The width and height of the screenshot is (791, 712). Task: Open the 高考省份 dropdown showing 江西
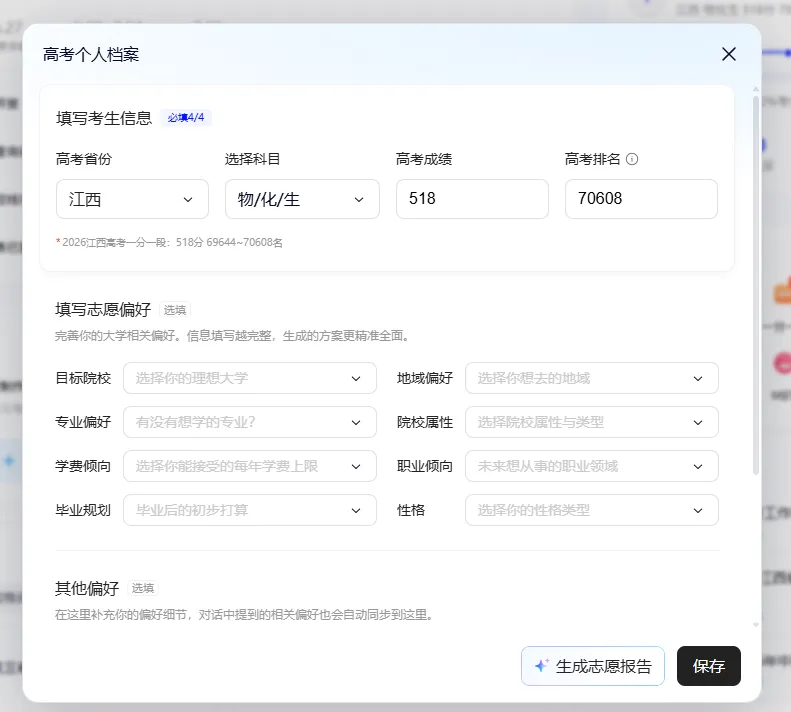coord(132,199)
